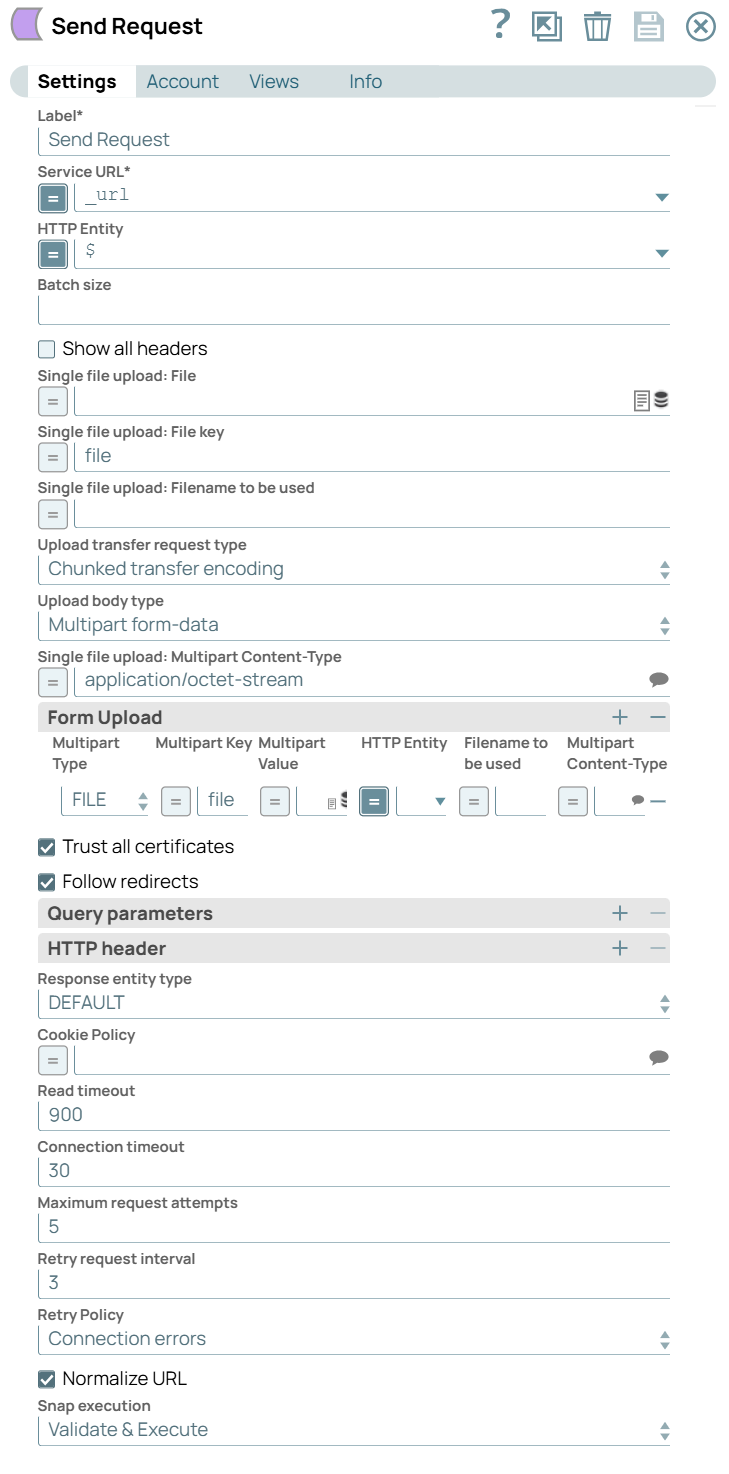Open the Views tab
This screenshot has height=1474, width=729.
pyautogui.click(x=273, y=81)
